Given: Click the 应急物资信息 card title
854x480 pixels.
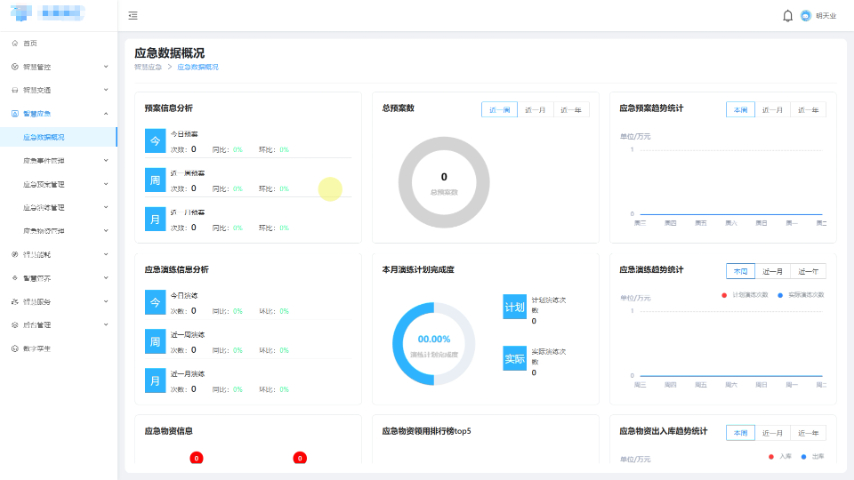Looking at the screenshot, I should [x=168, y=431].
